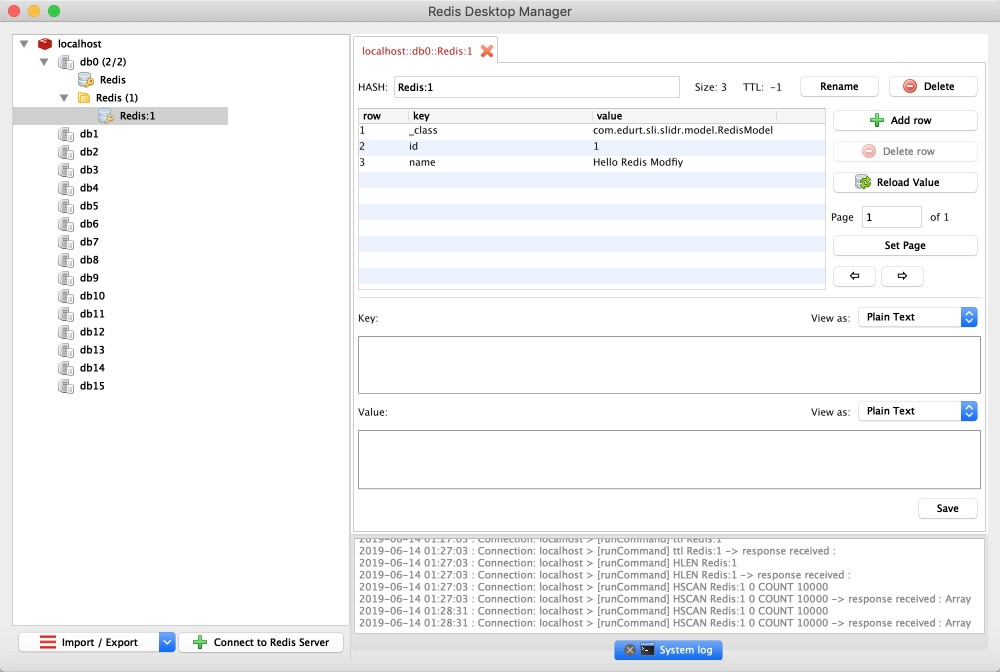This screenshot has height=672, width=1000.
Task: Click the db1 database icon
Action: (66, 134)
